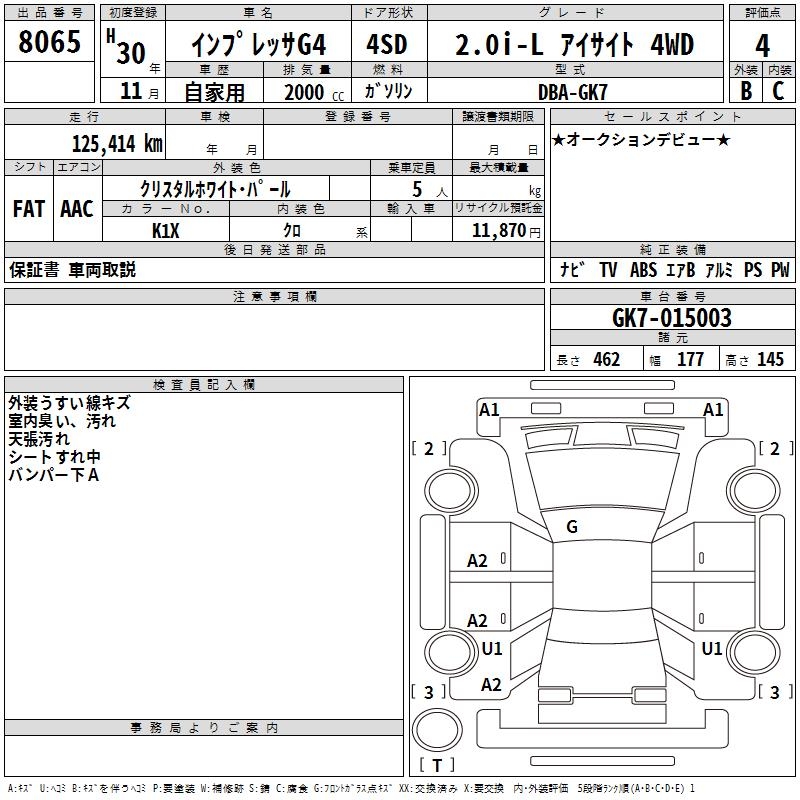Screen dimensions: 800x800
Task: Select リサイクル預託金 header
Action: pyautogui.click(x=498, y=208)
